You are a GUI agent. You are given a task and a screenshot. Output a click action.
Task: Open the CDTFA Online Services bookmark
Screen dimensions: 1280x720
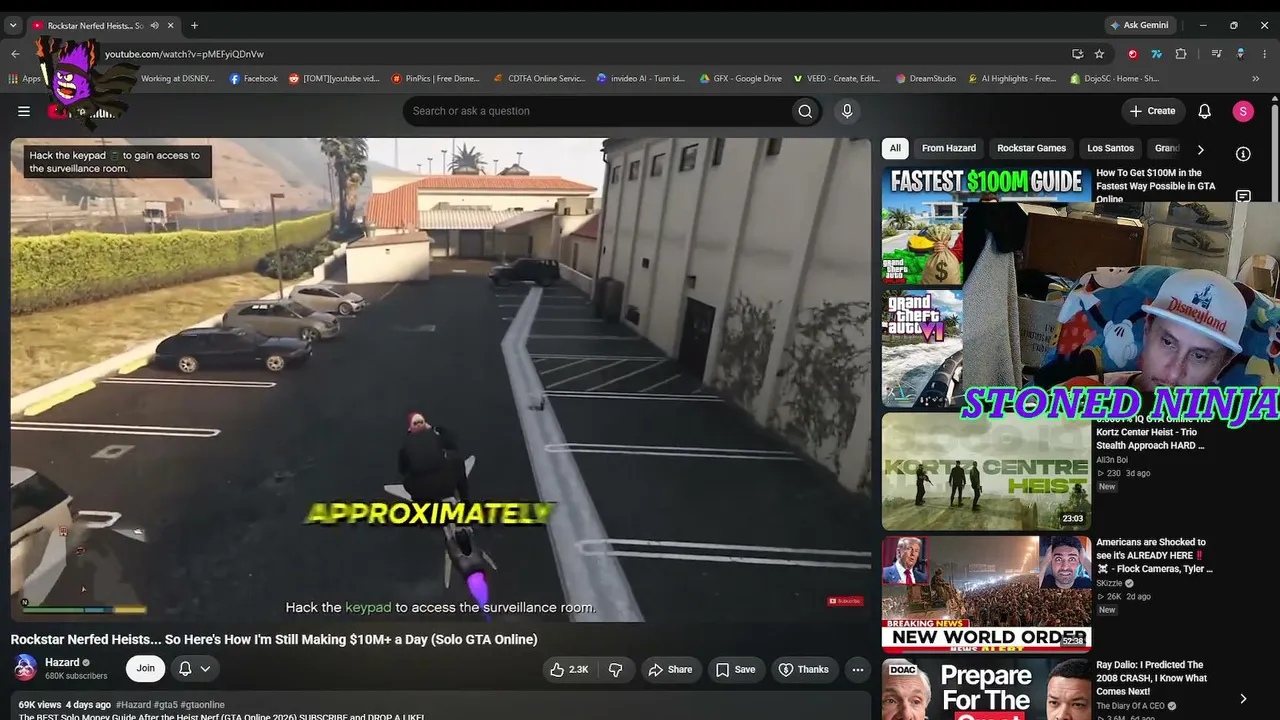click(x=541, y=78)
